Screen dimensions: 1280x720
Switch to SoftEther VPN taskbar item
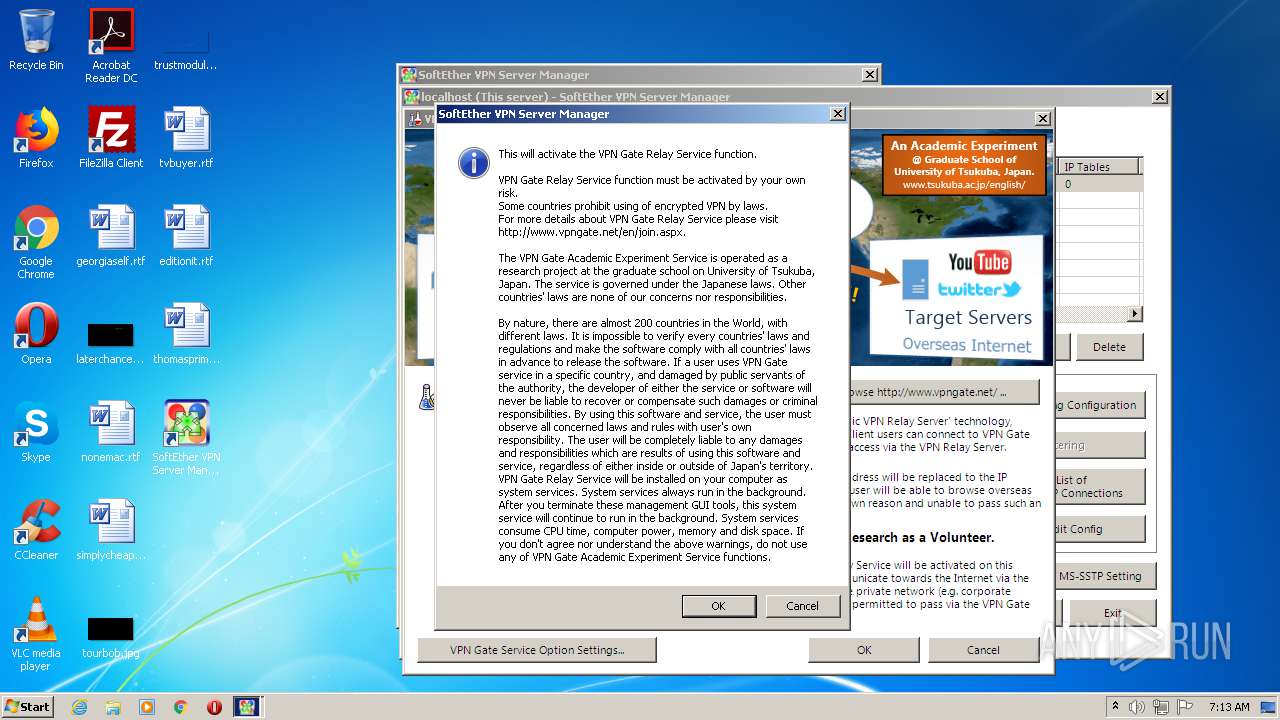coord(247,707)
